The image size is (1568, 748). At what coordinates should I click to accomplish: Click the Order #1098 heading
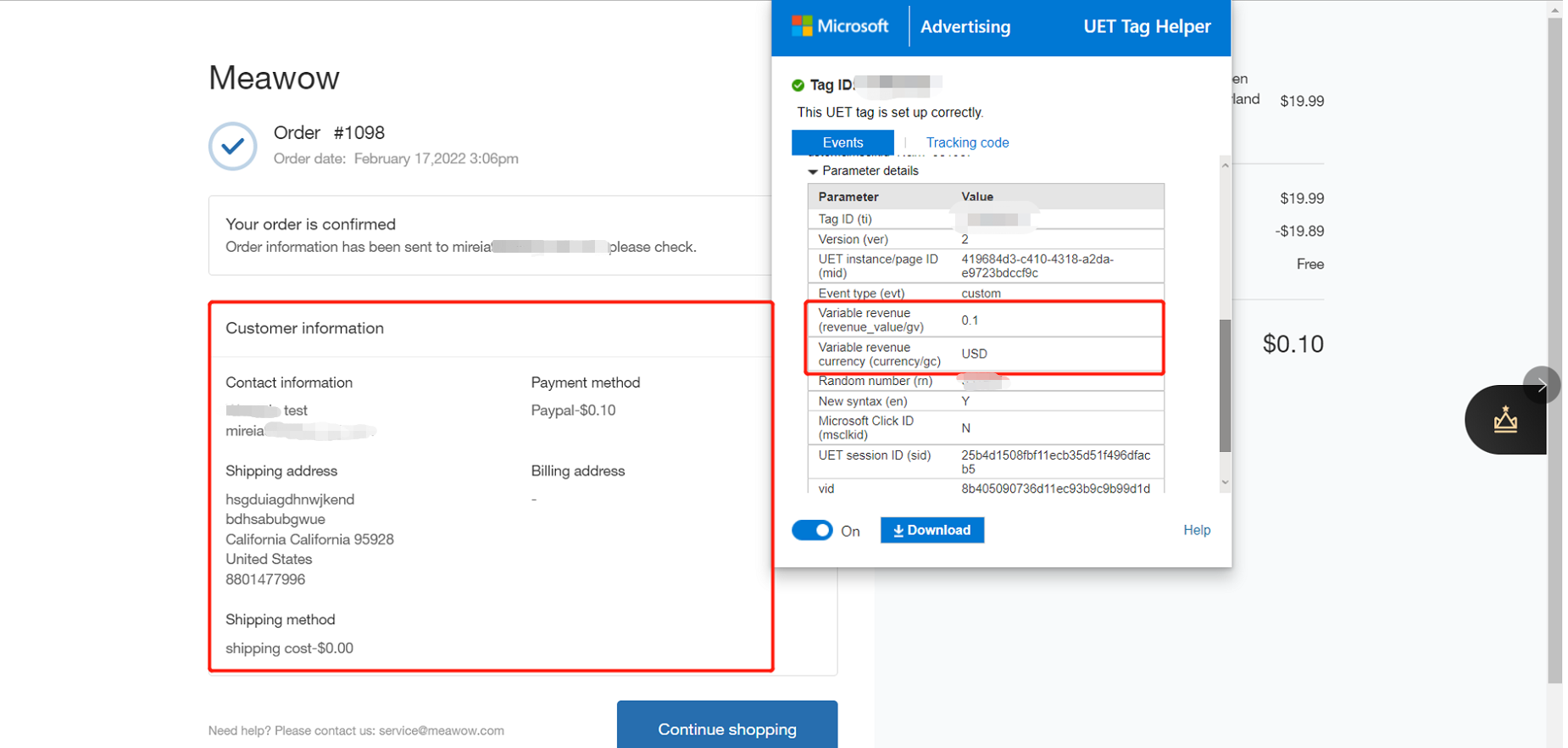pos(329,133)
